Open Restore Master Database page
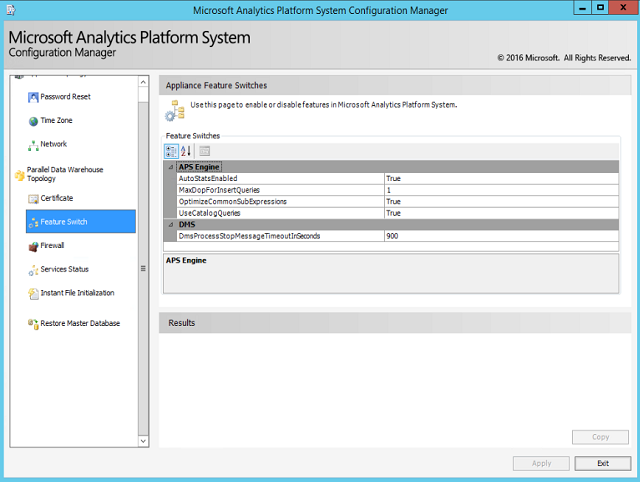Viewport: 640px width, 482px height. 79,323
